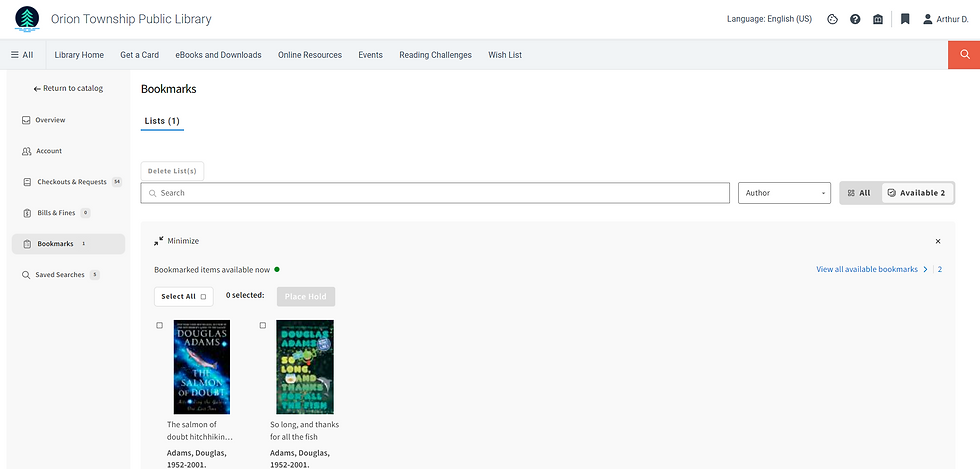Click the Orion Township Public Library title

click(131, 19)
